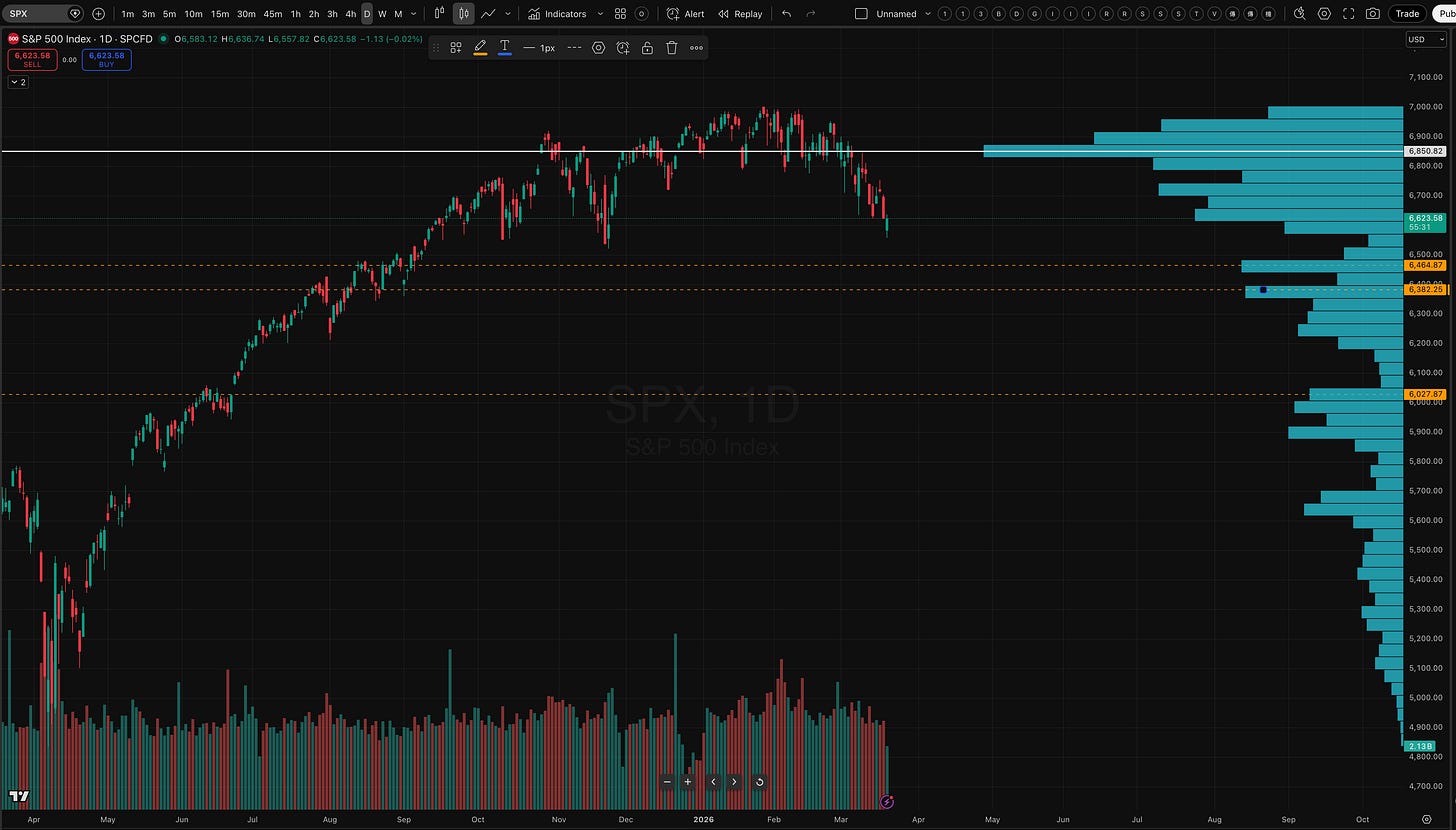The width and height of the screenshot is (1456, 830).
Task: Open the saved layout labeled D
Action: pos(1016,14)
